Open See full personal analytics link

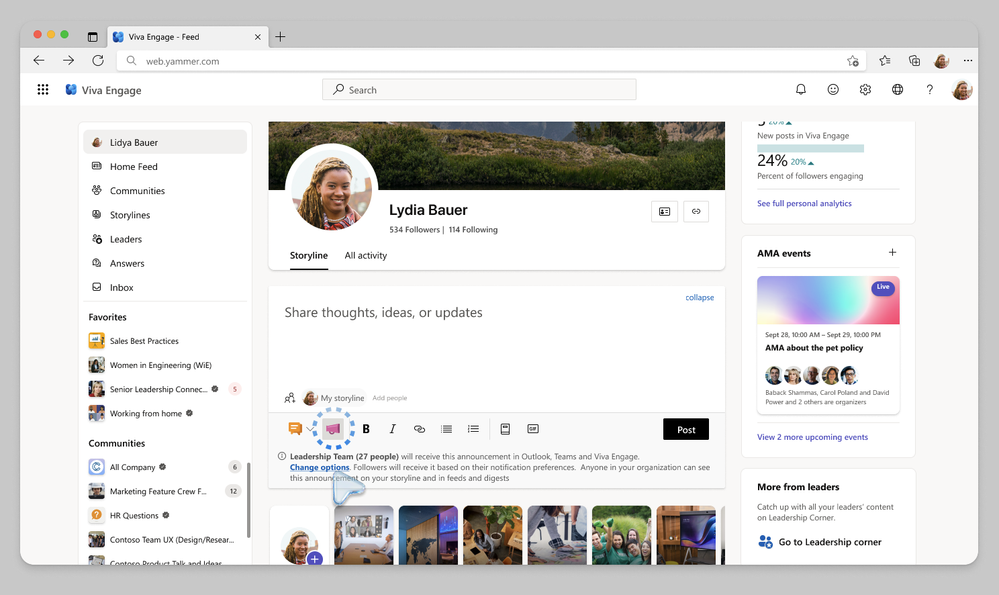click(x=804, y=203)
